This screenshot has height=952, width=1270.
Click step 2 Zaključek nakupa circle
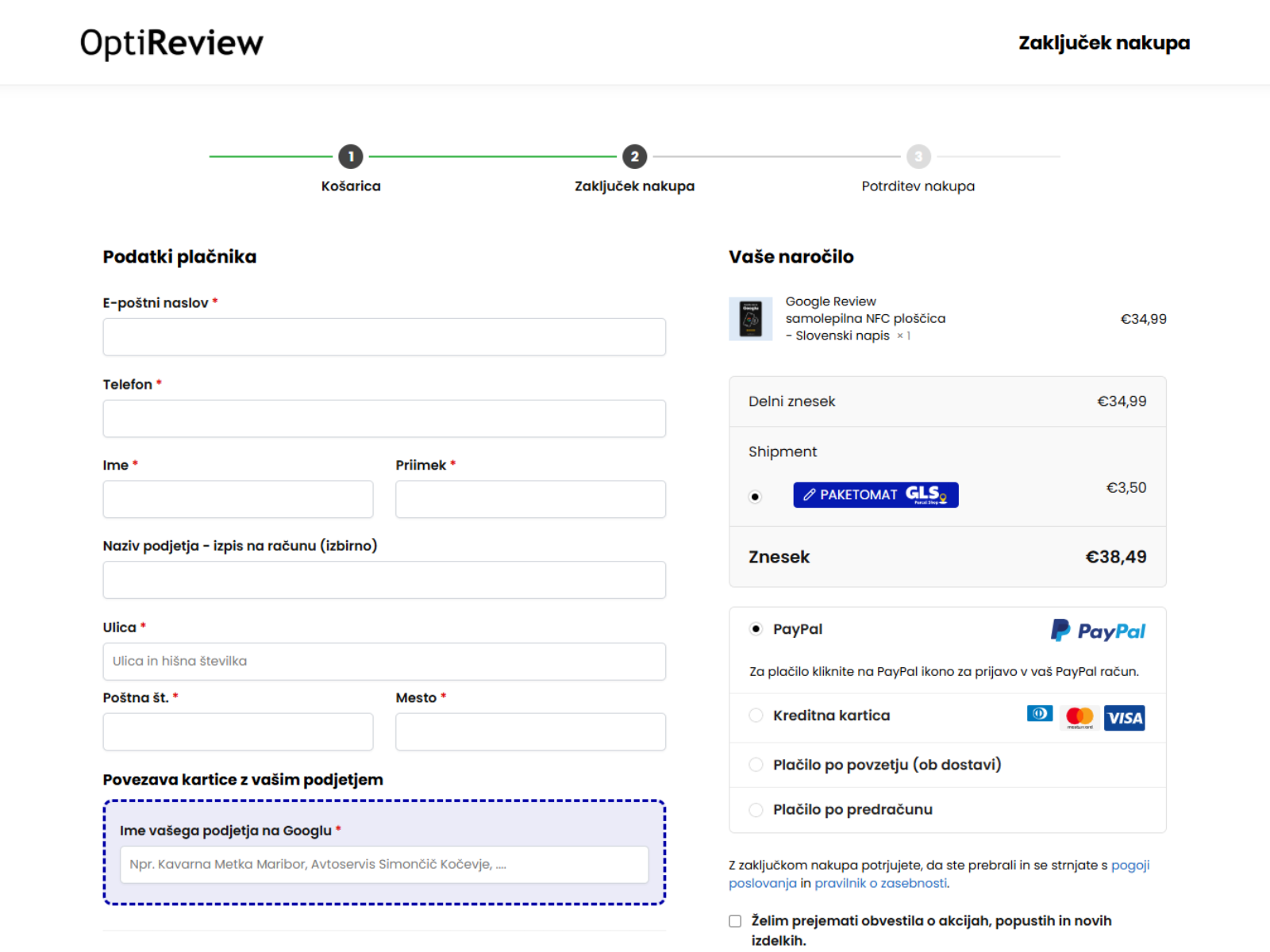coord(634,157)
